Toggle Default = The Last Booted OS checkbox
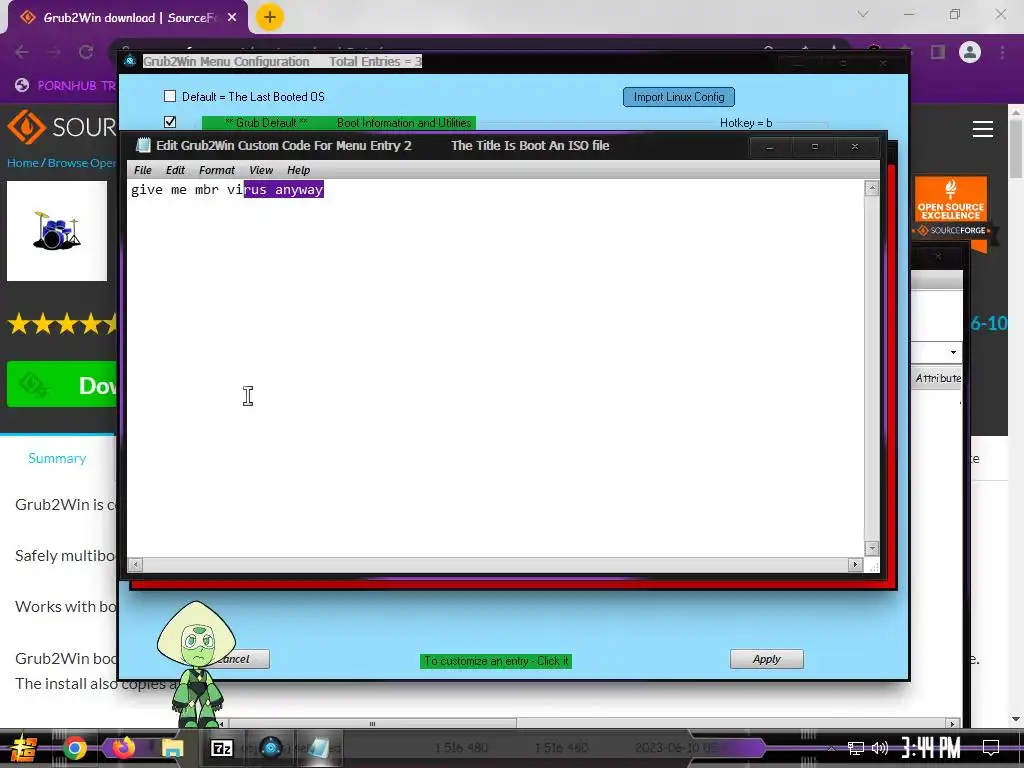This screenshot has width=1024, height=768. pyautogui.click(x=170, y=96)
